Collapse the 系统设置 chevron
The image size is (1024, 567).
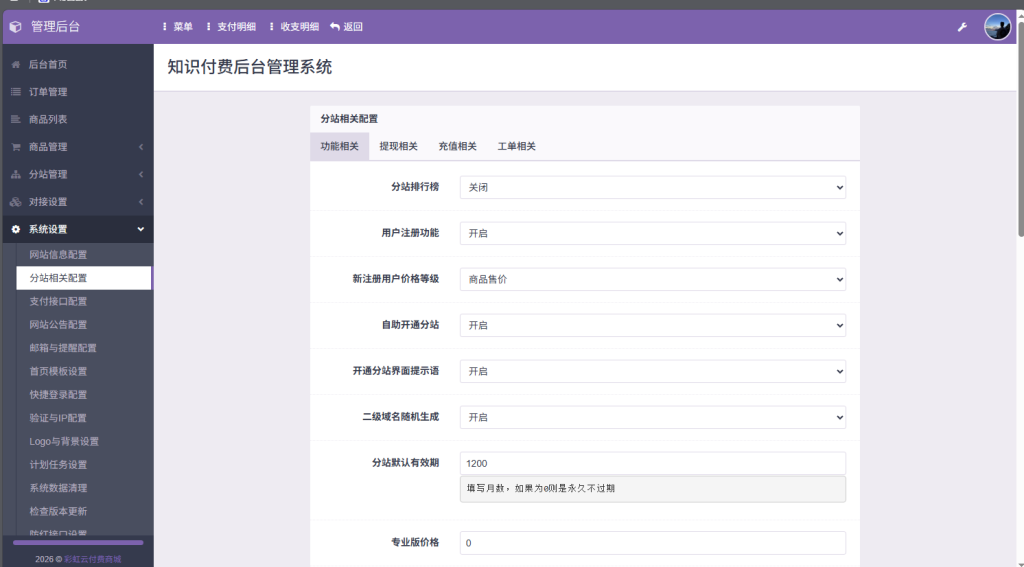pos(140,229)
